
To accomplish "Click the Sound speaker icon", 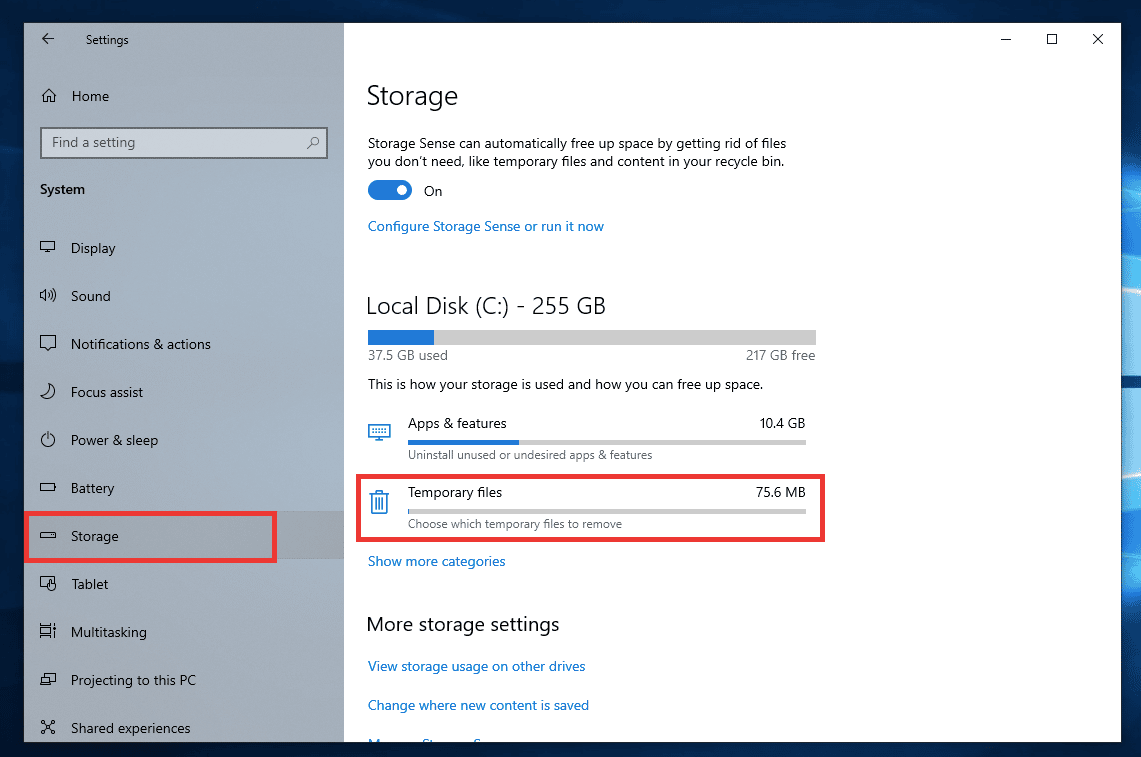I will (48, 296).
